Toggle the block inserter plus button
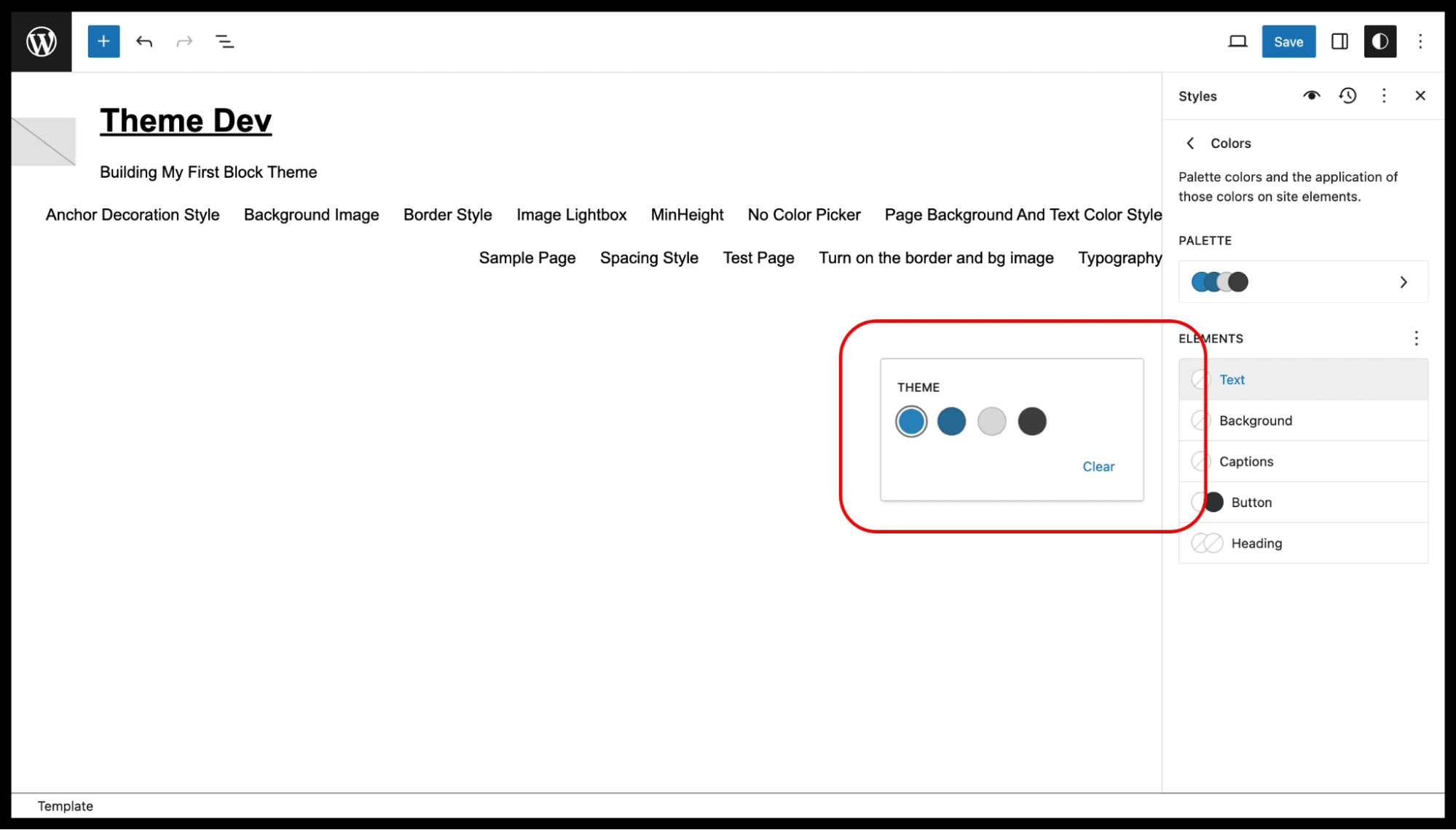This screenshot has width=1456, height=830. click(103, 42)
